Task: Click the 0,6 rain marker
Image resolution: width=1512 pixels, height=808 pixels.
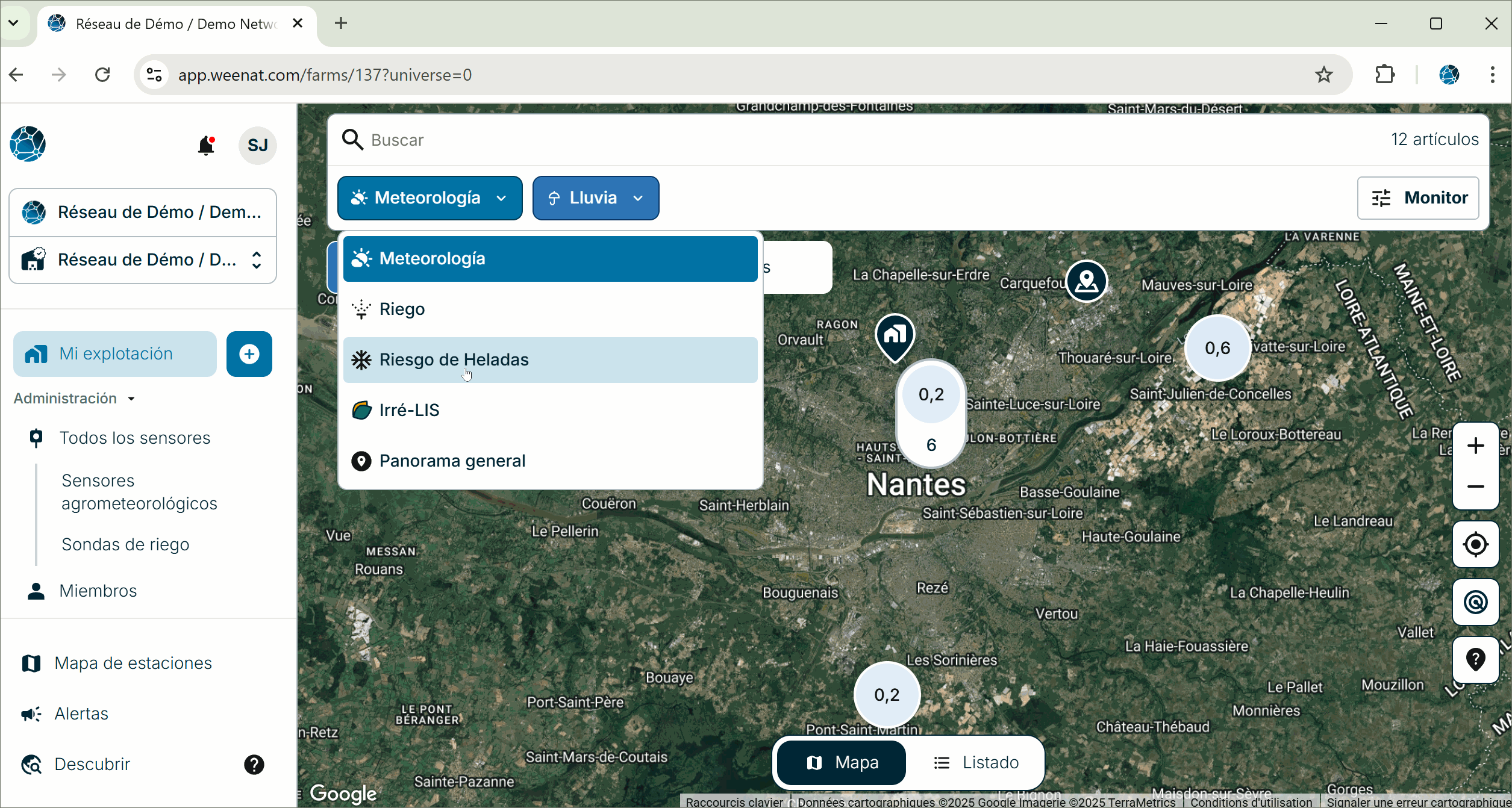Action: pos(1217,348)
